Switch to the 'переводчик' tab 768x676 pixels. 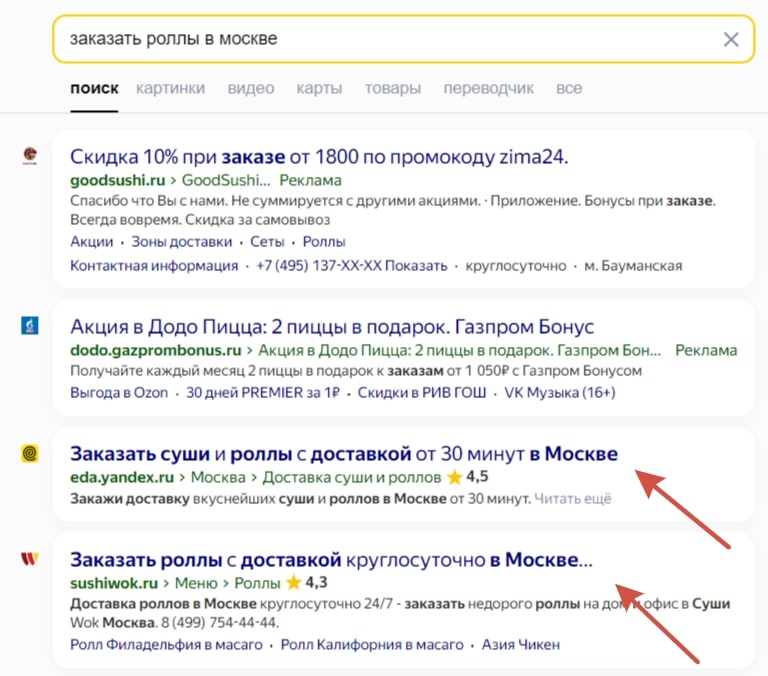click(488, 89)
